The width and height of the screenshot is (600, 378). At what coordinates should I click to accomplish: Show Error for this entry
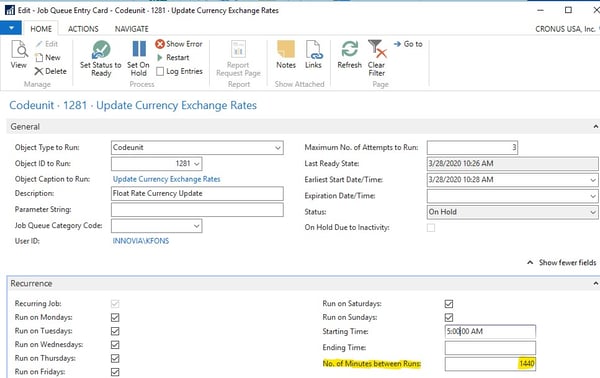click(x=179, y=44)
